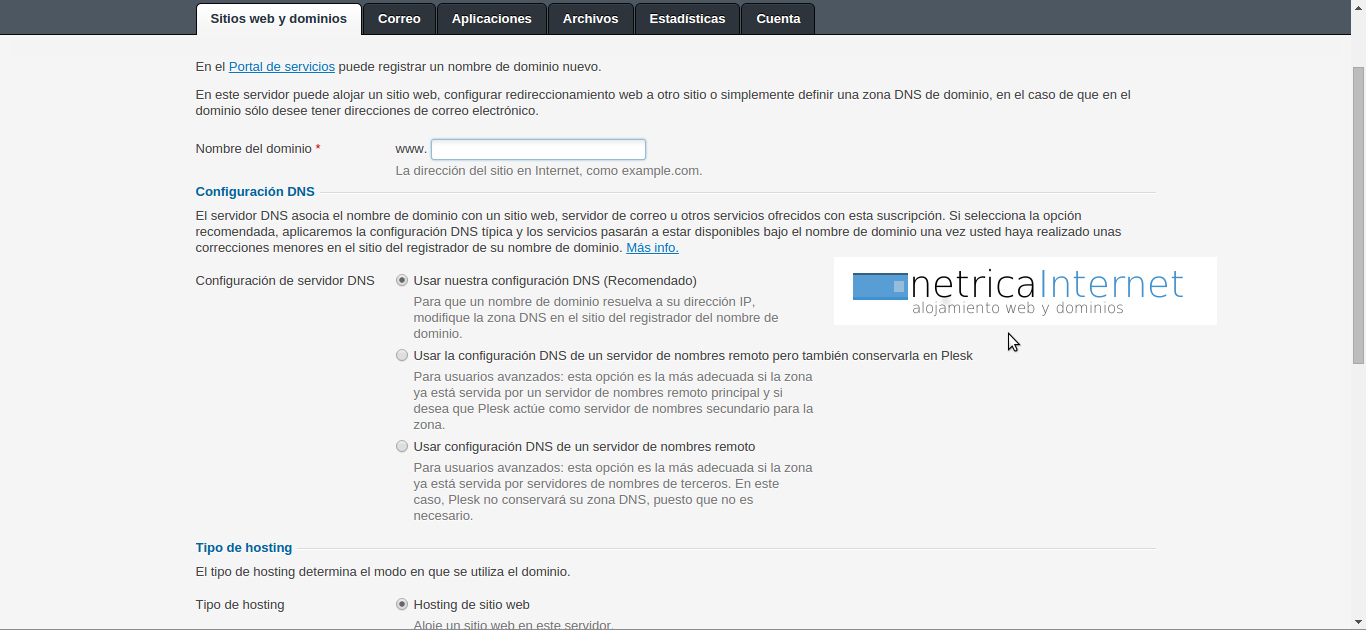Viewport: 1366px width, 630px height.
Task: Switch to the Correo tab
Action: [399, 19]
